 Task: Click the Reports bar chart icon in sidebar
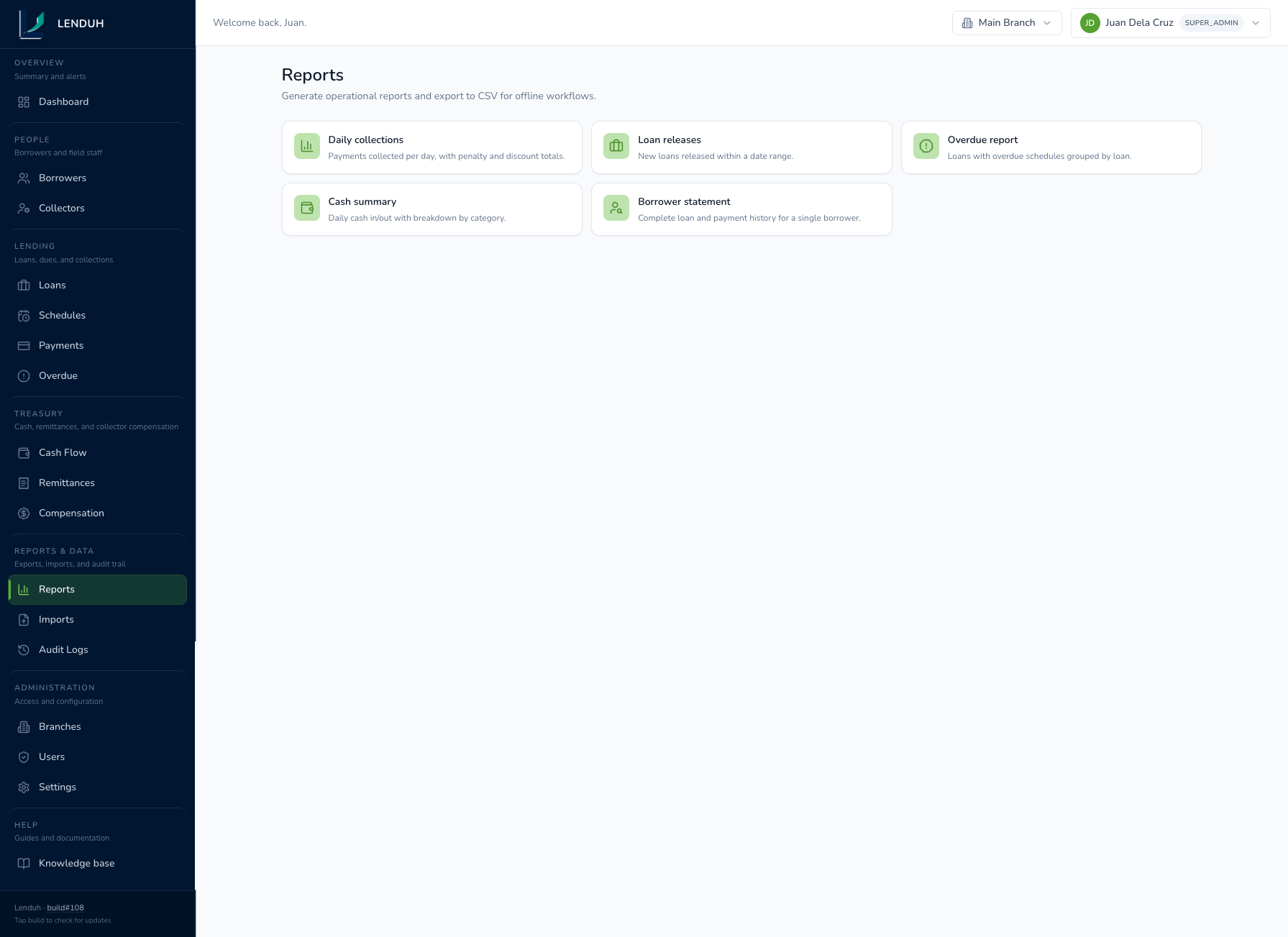coord(24,590)
